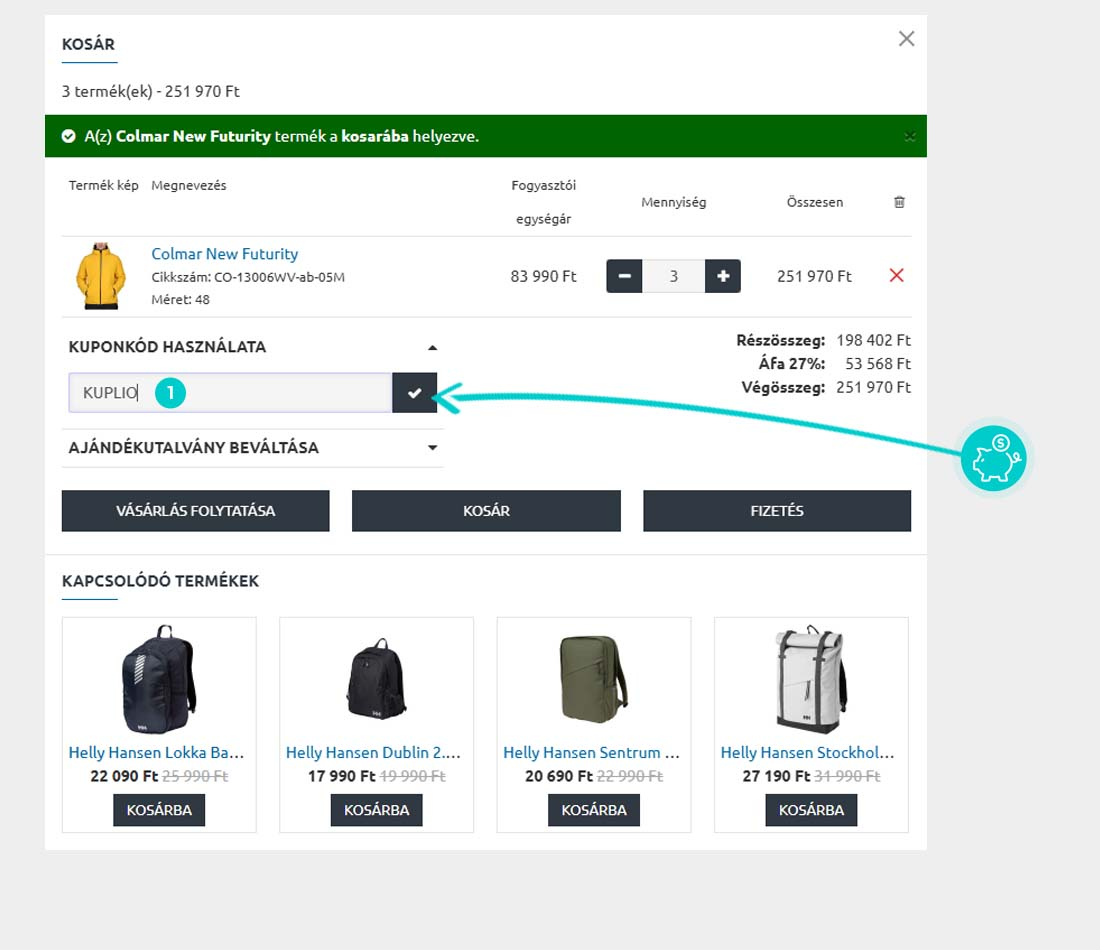Click the piggy bank savings icon
The width and height of the screenshot is (1100, 950).
click(993, 459)
